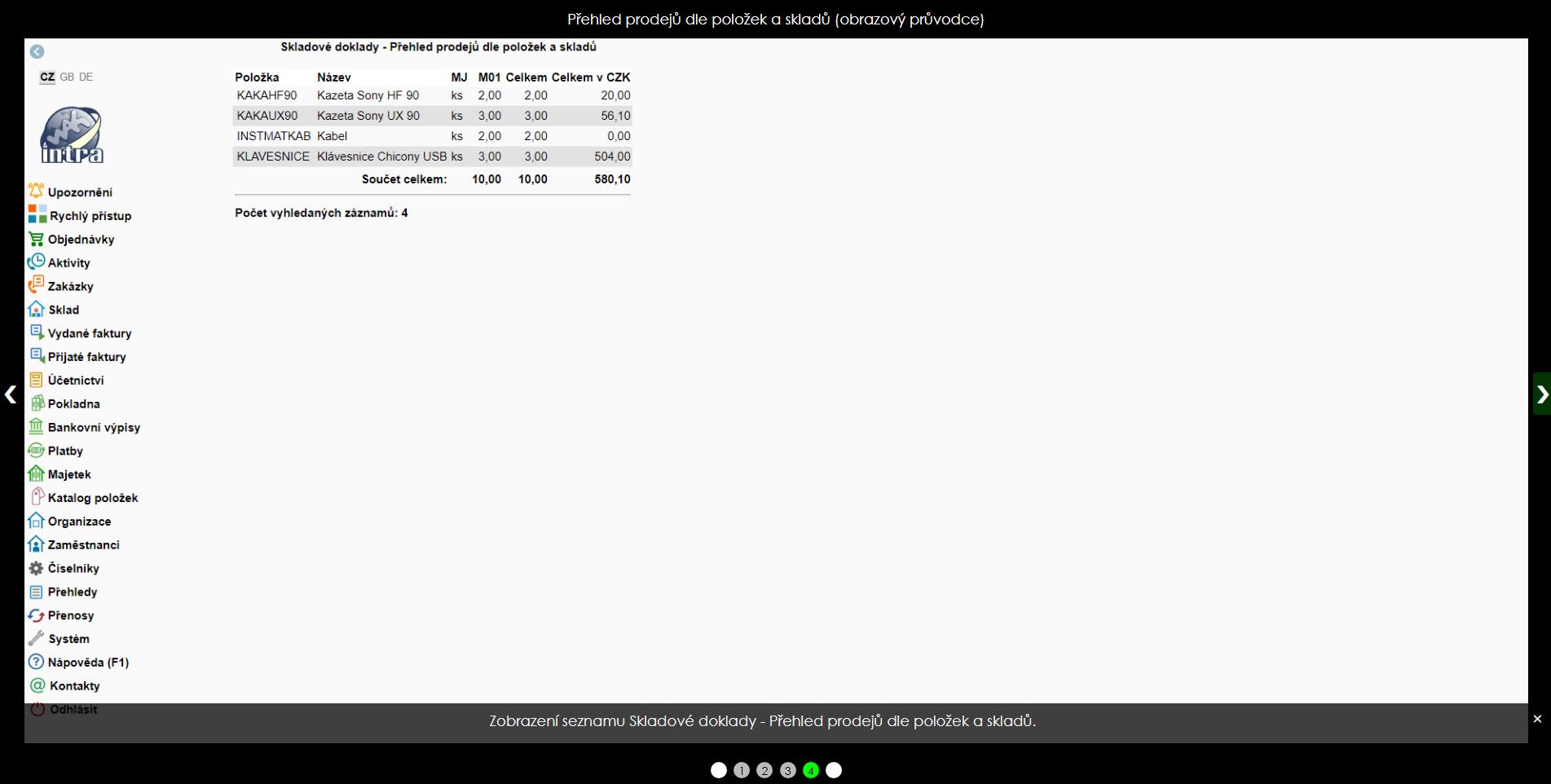Close the caption bar with X
Image resolution: width=1551 pixels, height=784 pixels.
coord(1537,719)
